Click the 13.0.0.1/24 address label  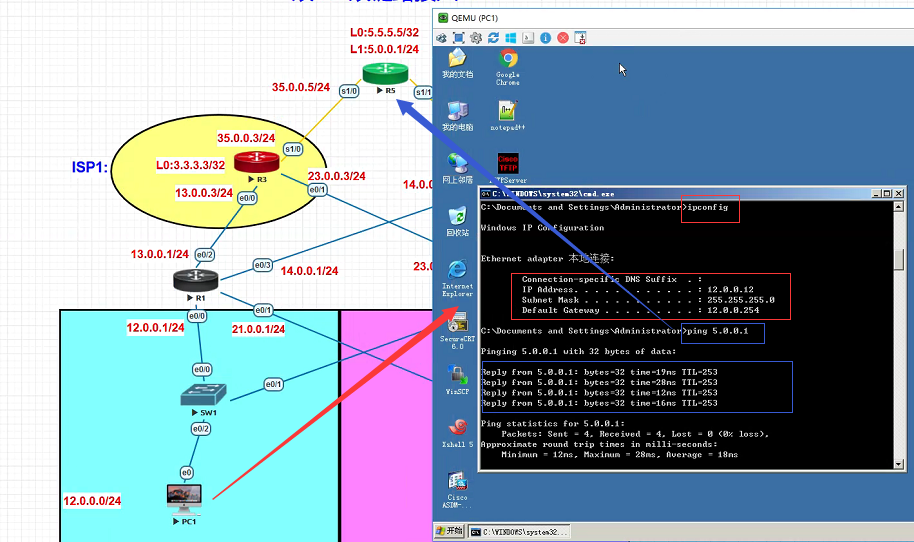(160, 254)
